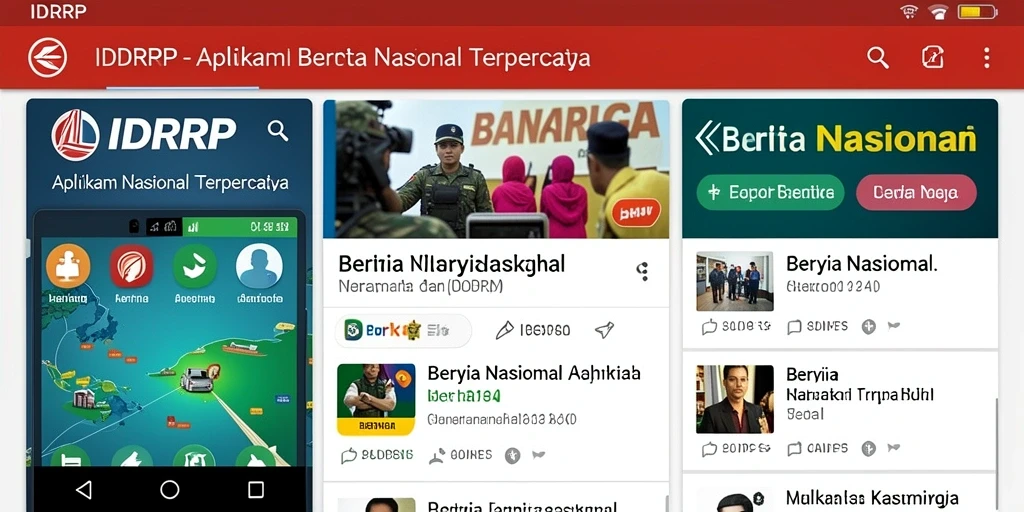Click the IDRRP red sail logo
The width and height of the screenshot is (1024, 512).
(x=75, y=135)
